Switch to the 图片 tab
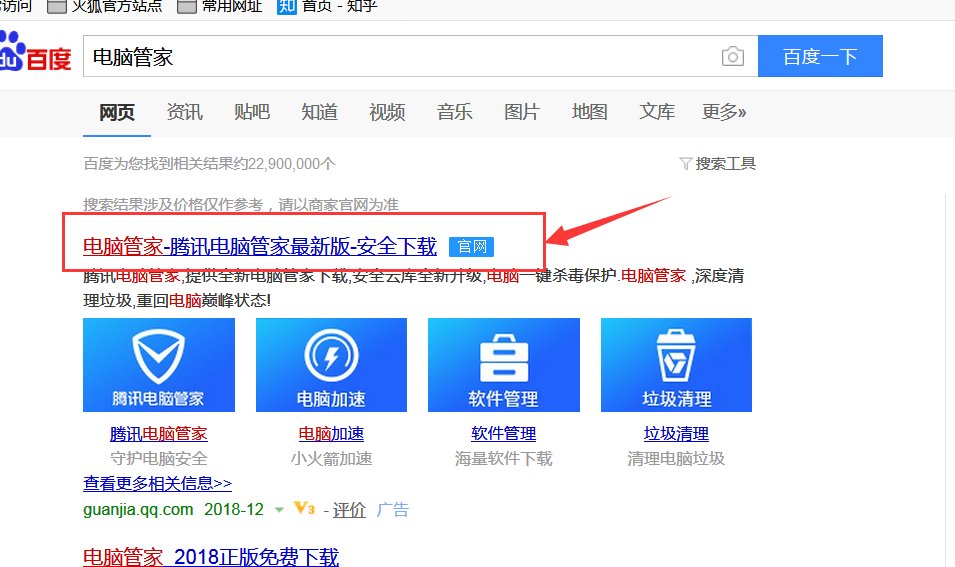The image size is (955, 567). tap(522, 112)
